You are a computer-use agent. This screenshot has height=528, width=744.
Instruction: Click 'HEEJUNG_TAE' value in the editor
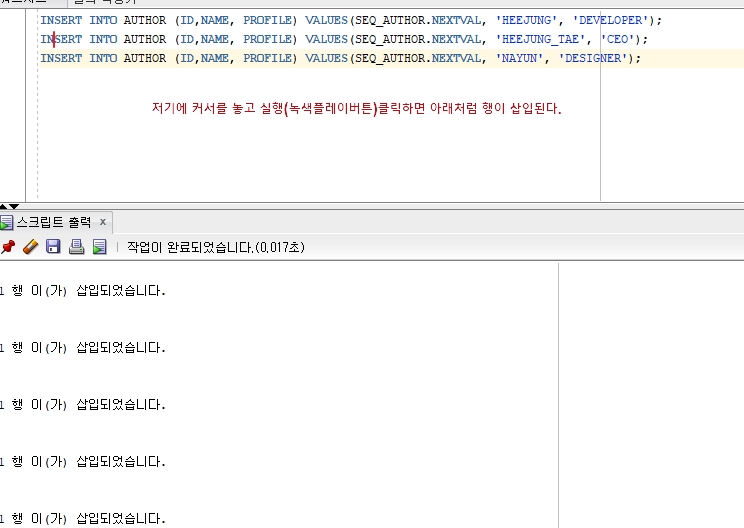pos(540,39)
